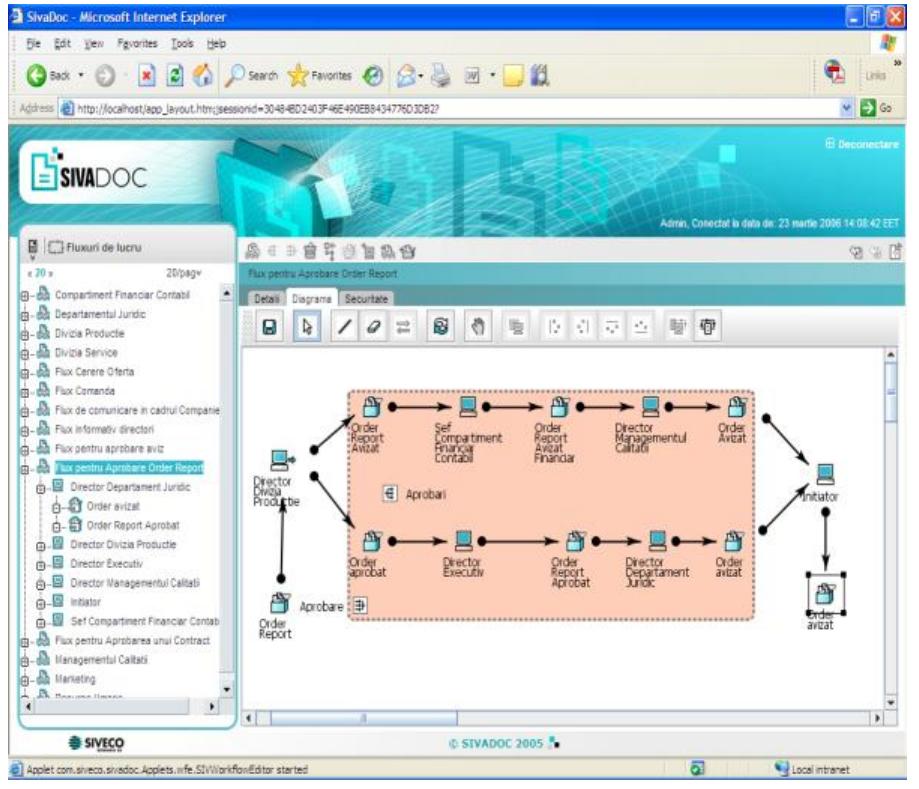Screen dimensions: 919x789
Task: Click the last diagram toolbar icon
Action: pos(708,327)
